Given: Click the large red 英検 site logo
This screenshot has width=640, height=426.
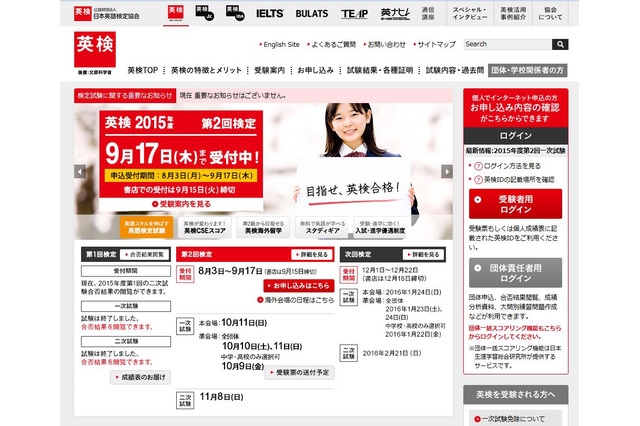Looking at the screenshot, I should tap(95, 49).
